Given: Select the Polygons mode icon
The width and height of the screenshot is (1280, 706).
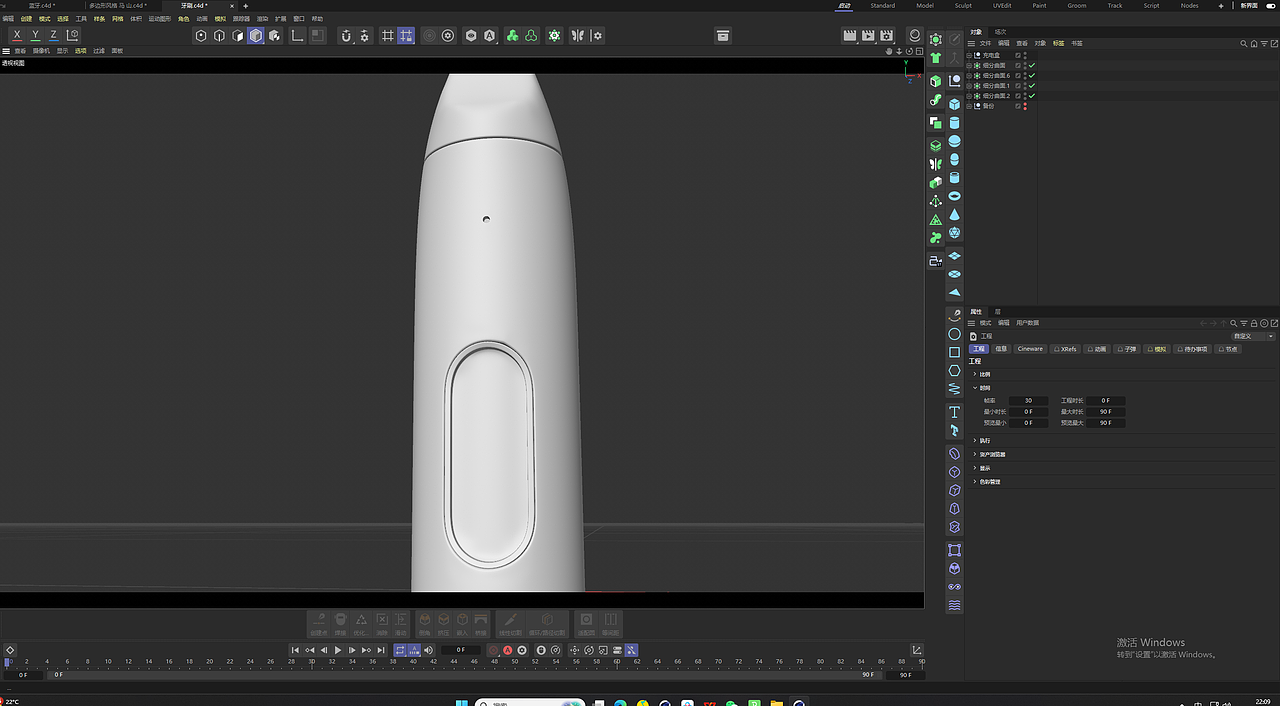Looking at the screenshot, I should (x=238, y=35).
